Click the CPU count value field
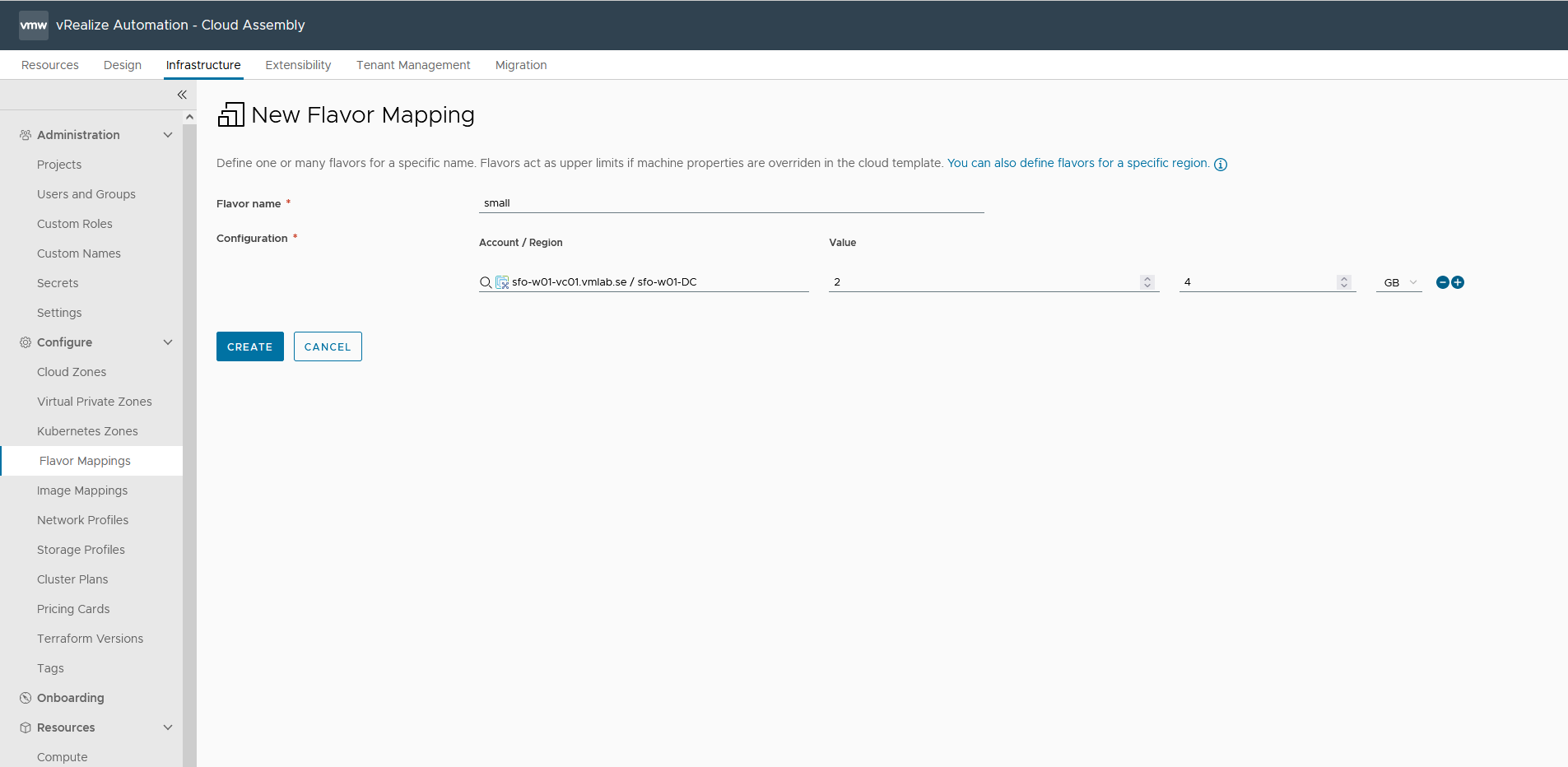Screen dimensions: 1568x767 [994, 282]
